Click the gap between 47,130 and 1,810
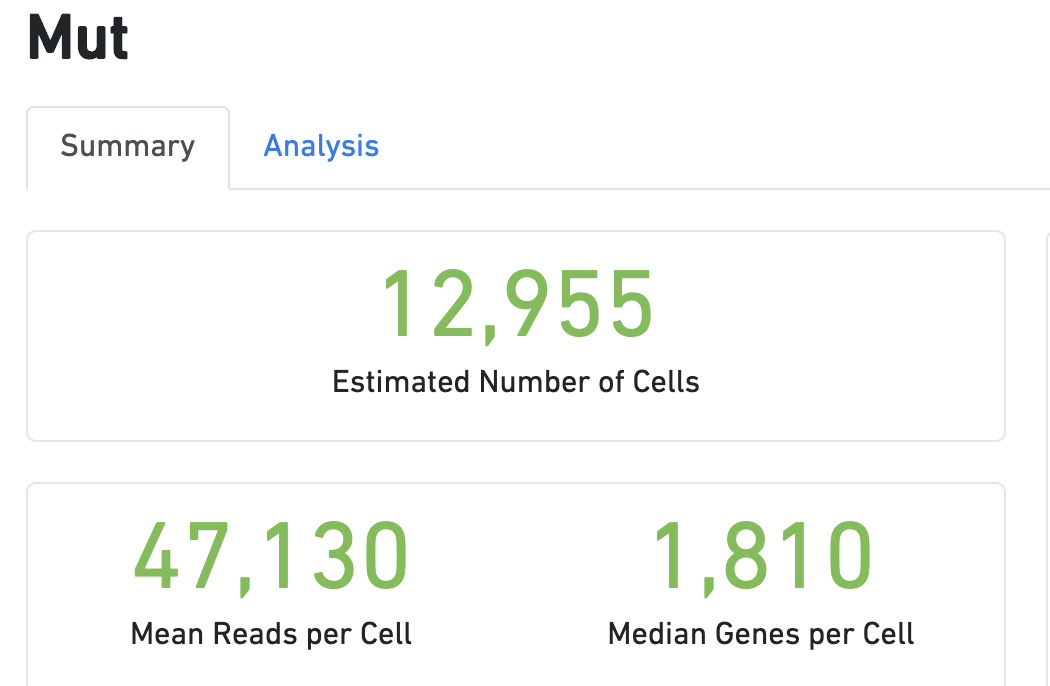Screen dimensions: 1050x686 point(520,560)
